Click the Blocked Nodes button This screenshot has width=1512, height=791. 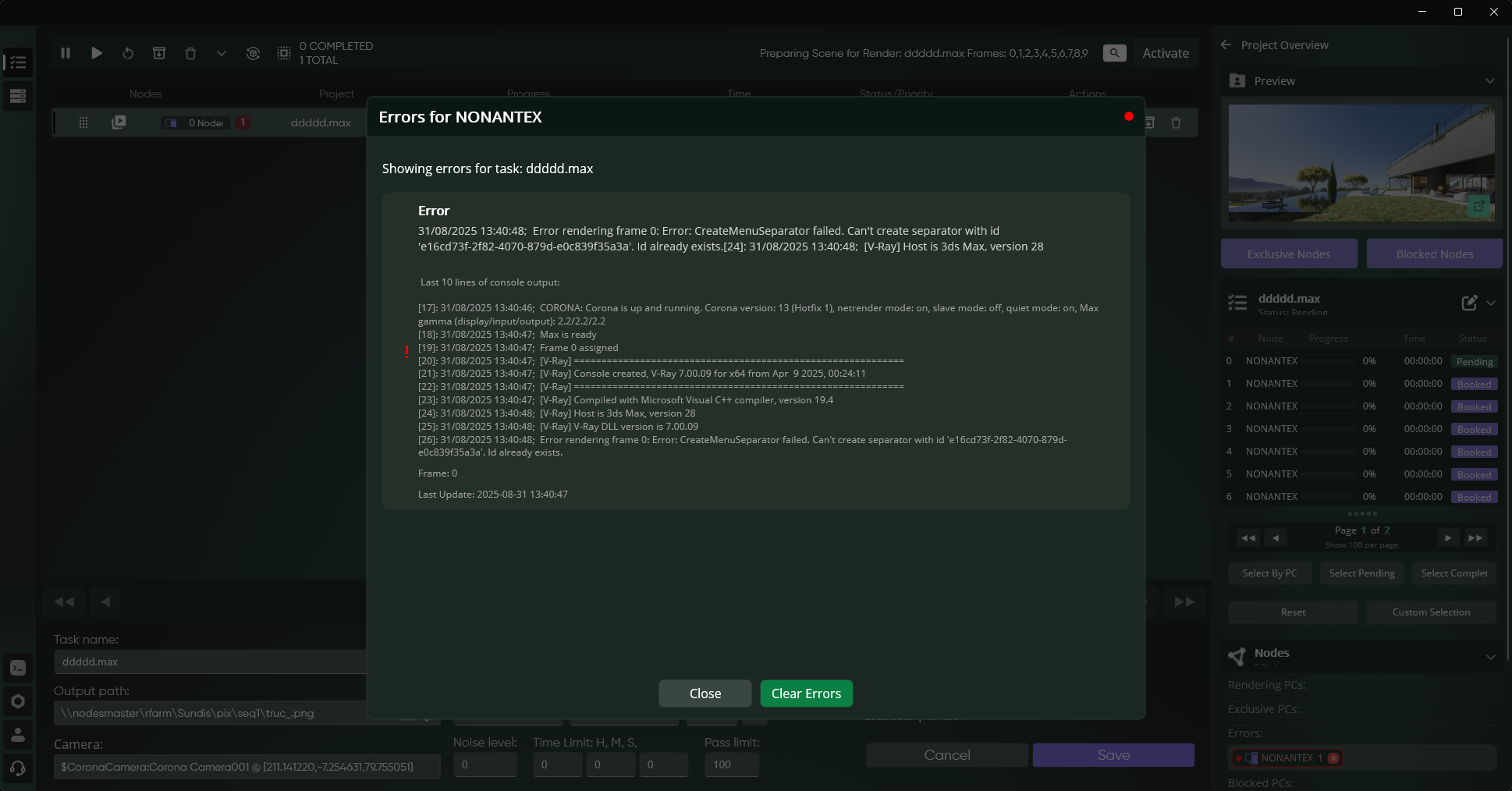point(1434,254)
